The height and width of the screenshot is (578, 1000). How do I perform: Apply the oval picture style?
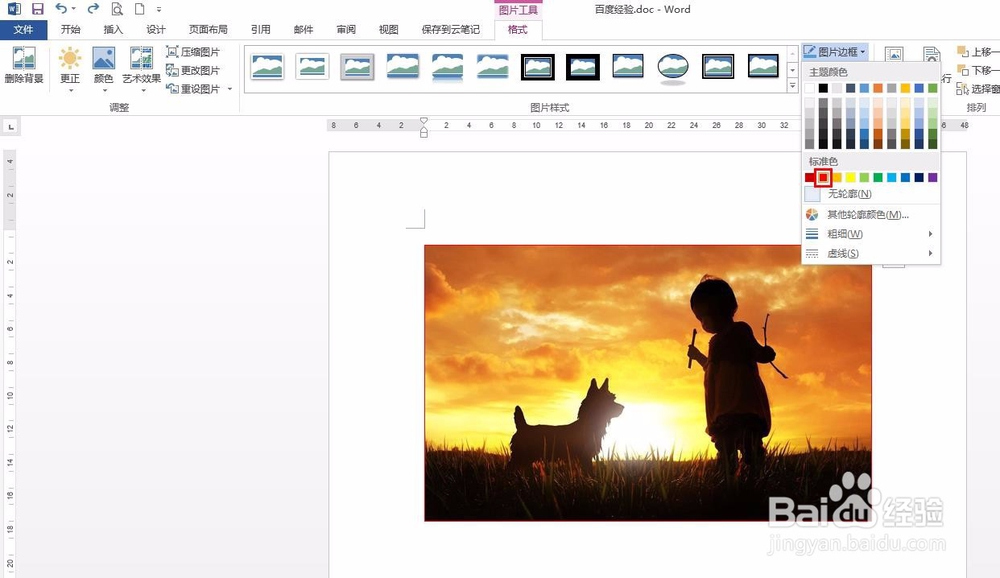[x=673, y=68]
